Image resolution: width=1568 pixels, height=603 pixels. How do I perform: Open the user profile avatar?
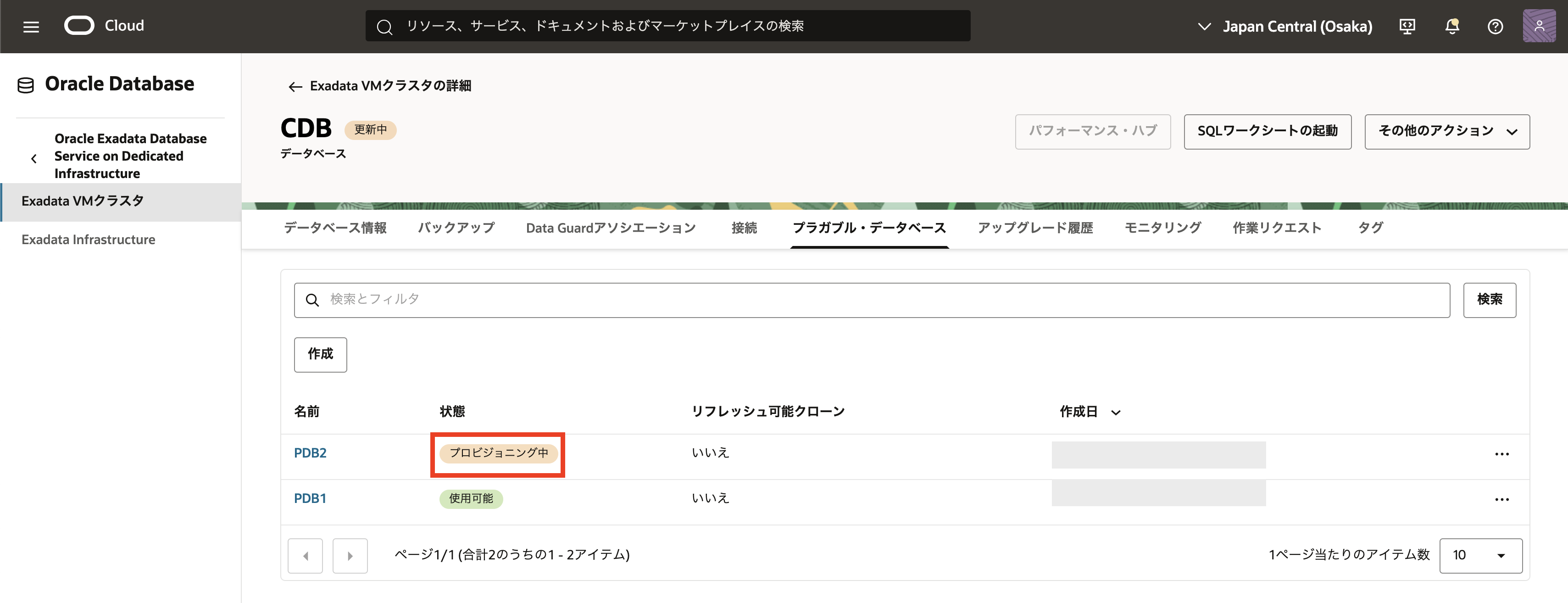pos(1539,26)
